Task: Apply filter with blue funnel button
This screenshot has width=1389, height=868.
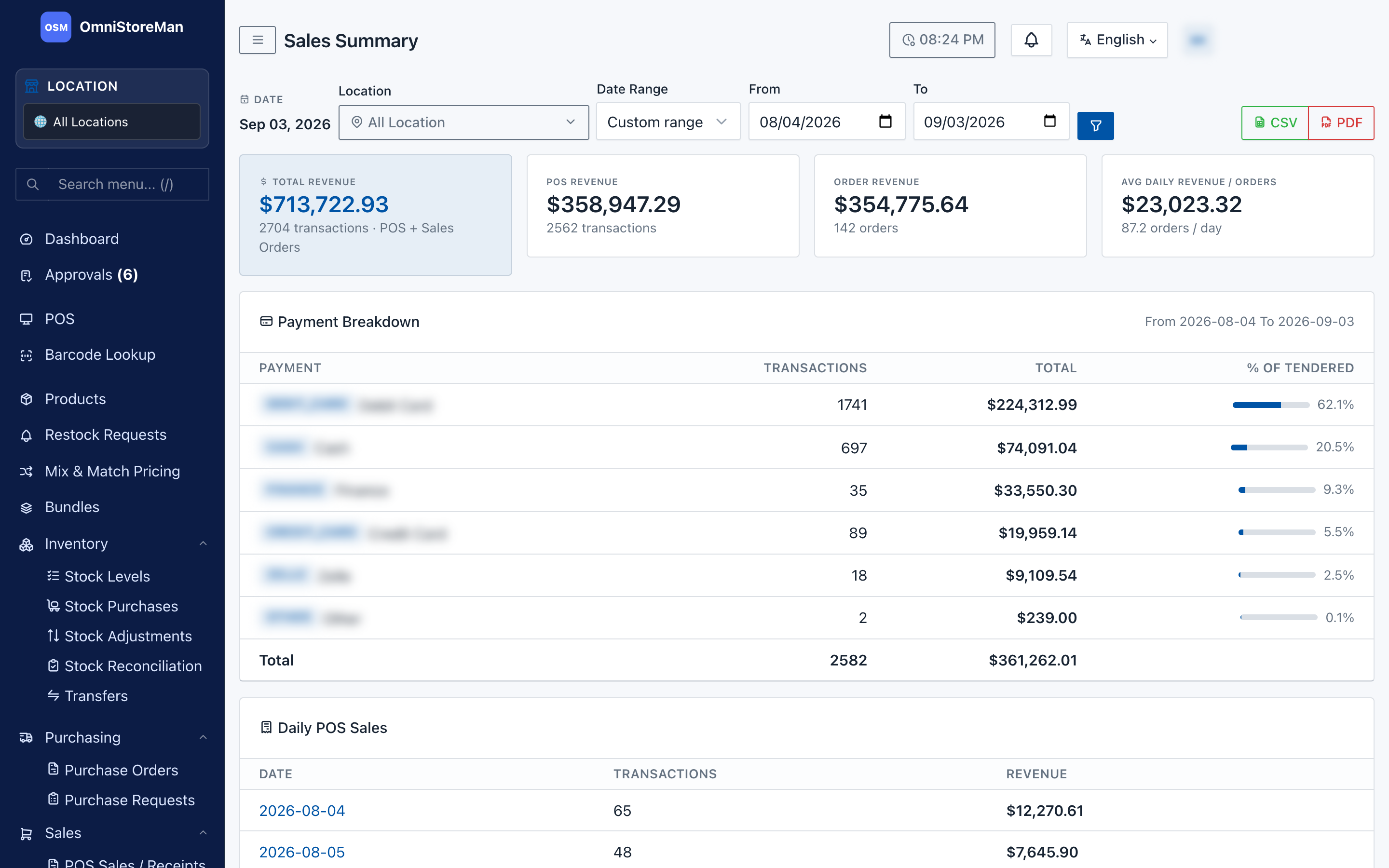Action: click(1095, 125)
